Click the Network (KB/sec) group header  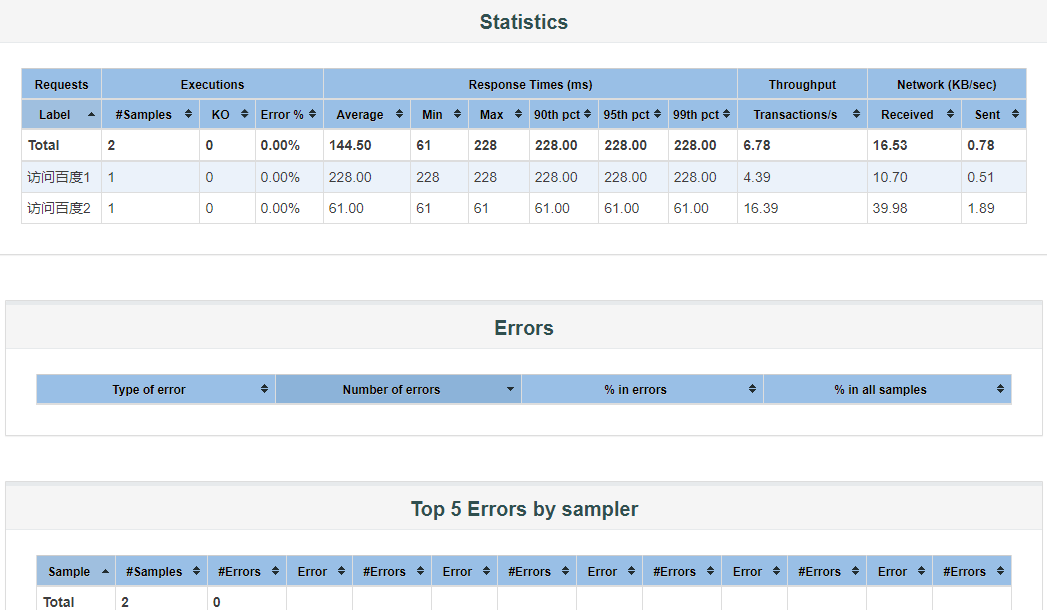947,85
